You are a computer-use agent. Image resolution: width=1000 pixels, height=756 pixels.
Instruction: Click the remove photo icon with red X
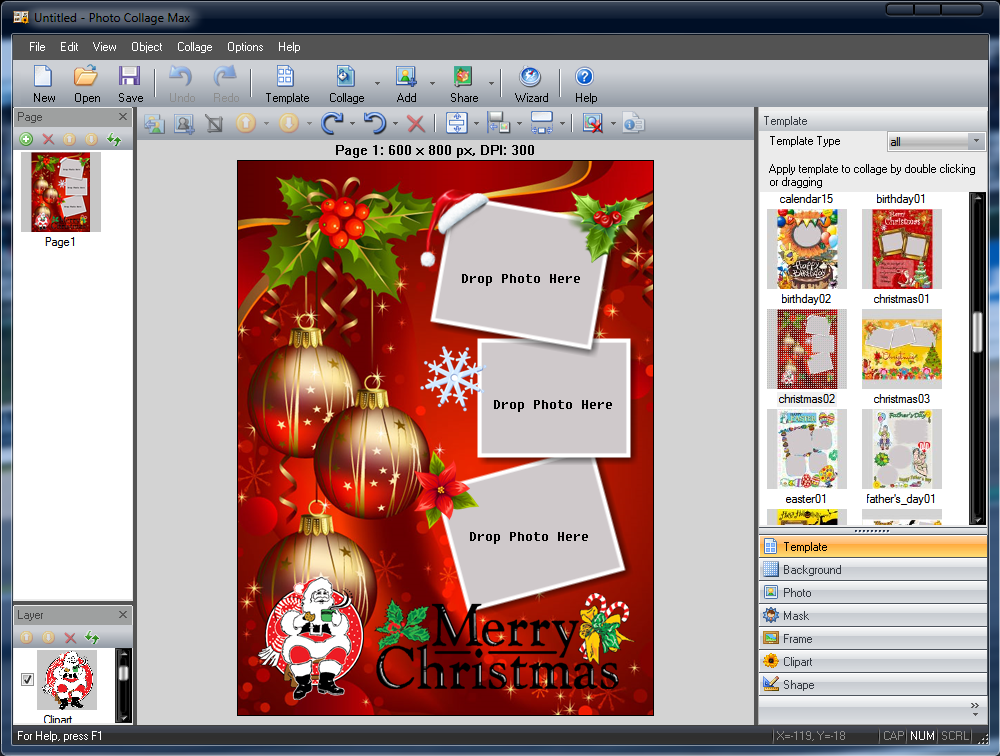pos(592,123)
